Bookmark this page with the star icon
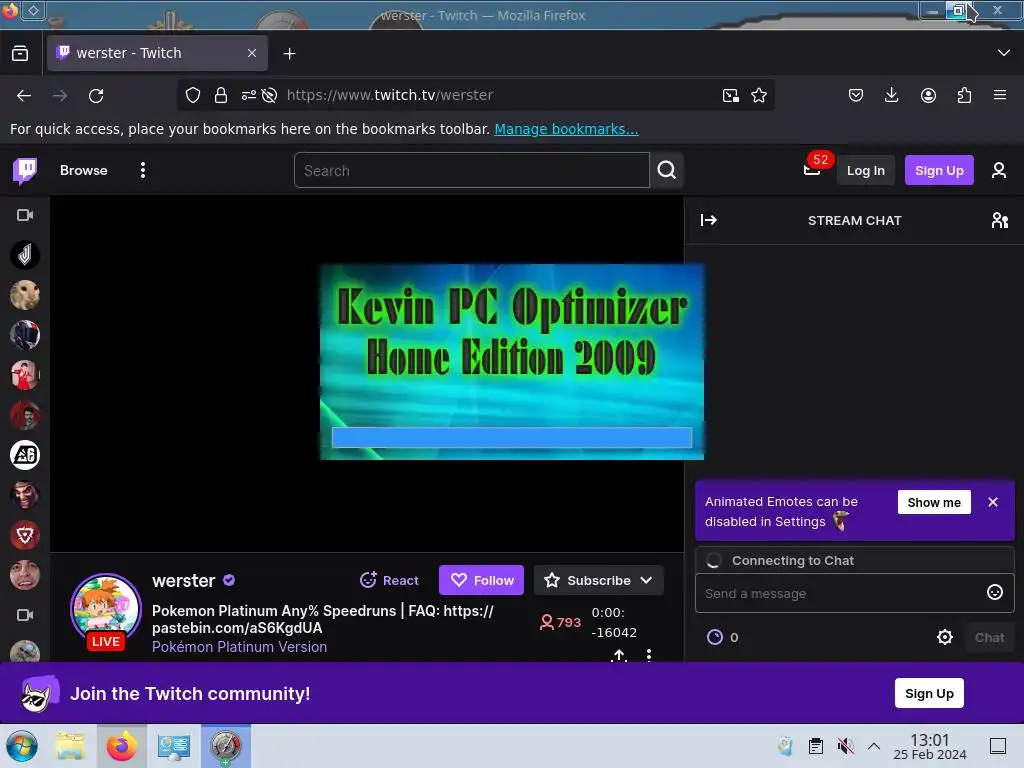Viewport: 1024px width, 768px height. [x=759, y=95]
